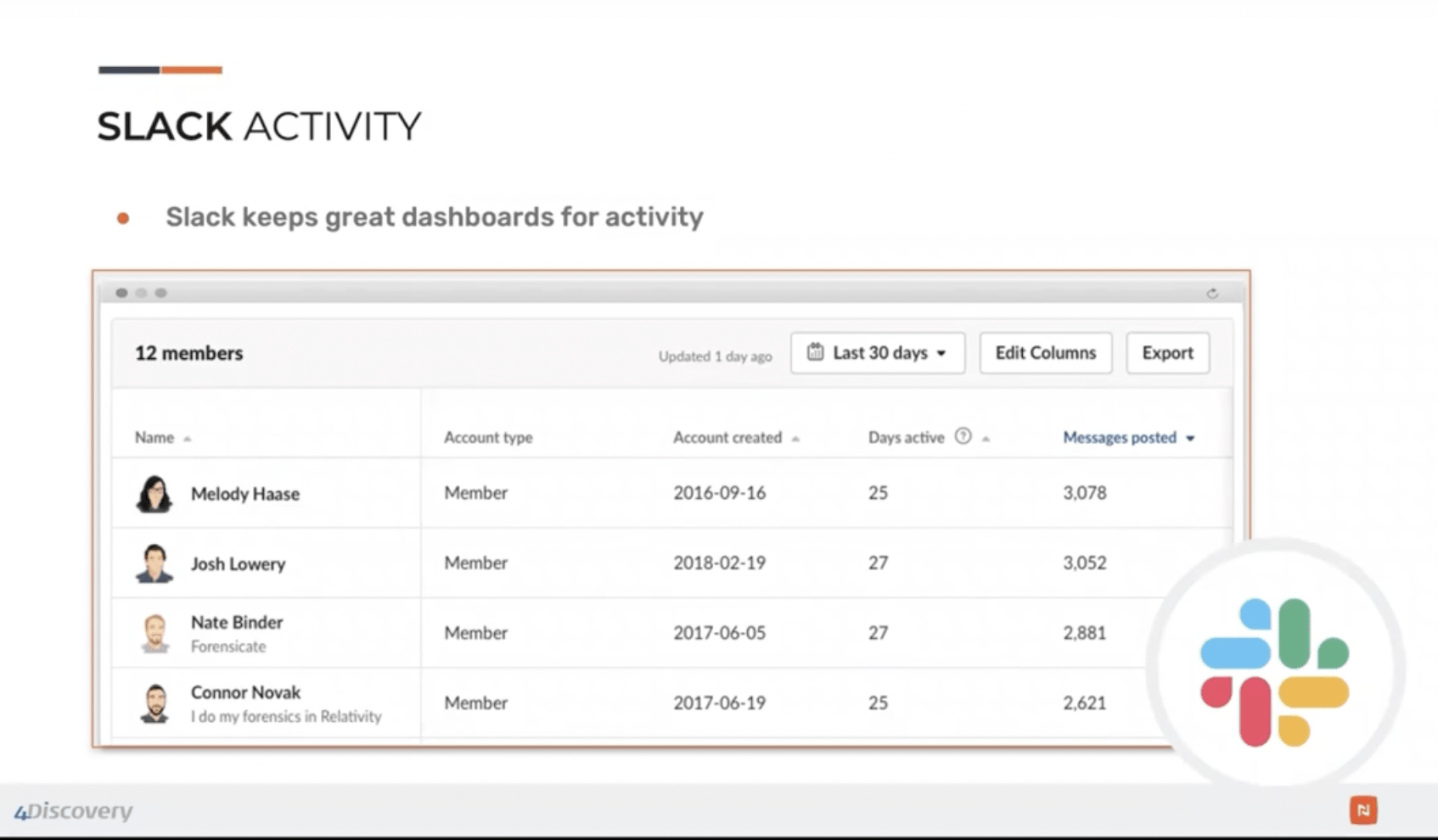Click the Updated 1 day ago text
1438x840 pixels.
(x=715, y=356)
